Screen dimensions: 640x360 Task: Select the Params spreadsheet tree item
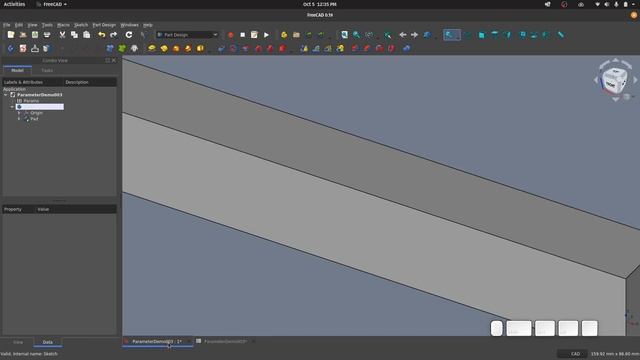pyautogui.click(x=28, y=101)
